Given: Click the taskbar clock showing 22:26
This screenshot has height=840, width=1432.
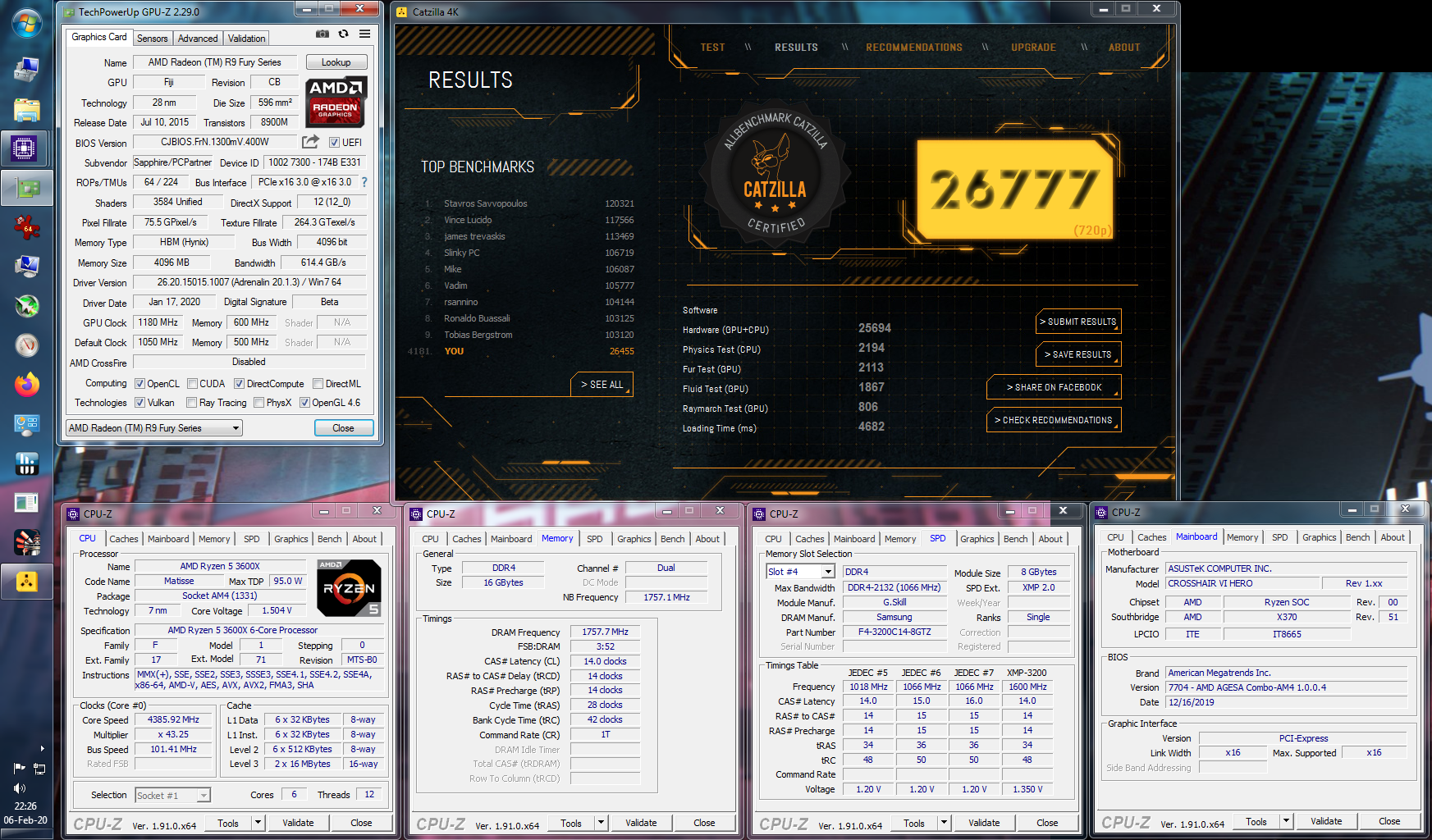Looking at the screenshot, I should click(x=25, y=806).
